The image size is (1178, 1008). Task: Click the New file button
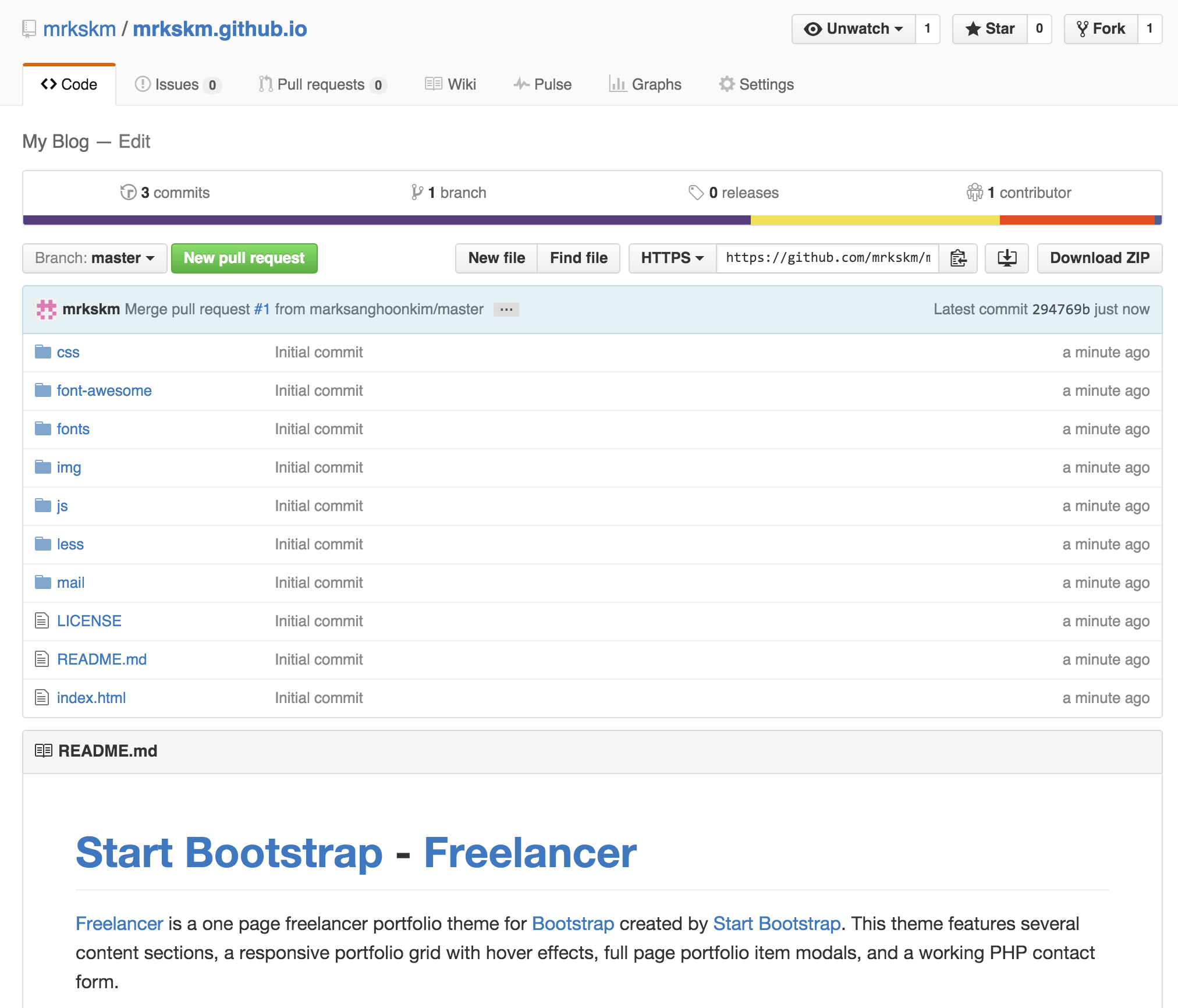[x=496, y=258]
